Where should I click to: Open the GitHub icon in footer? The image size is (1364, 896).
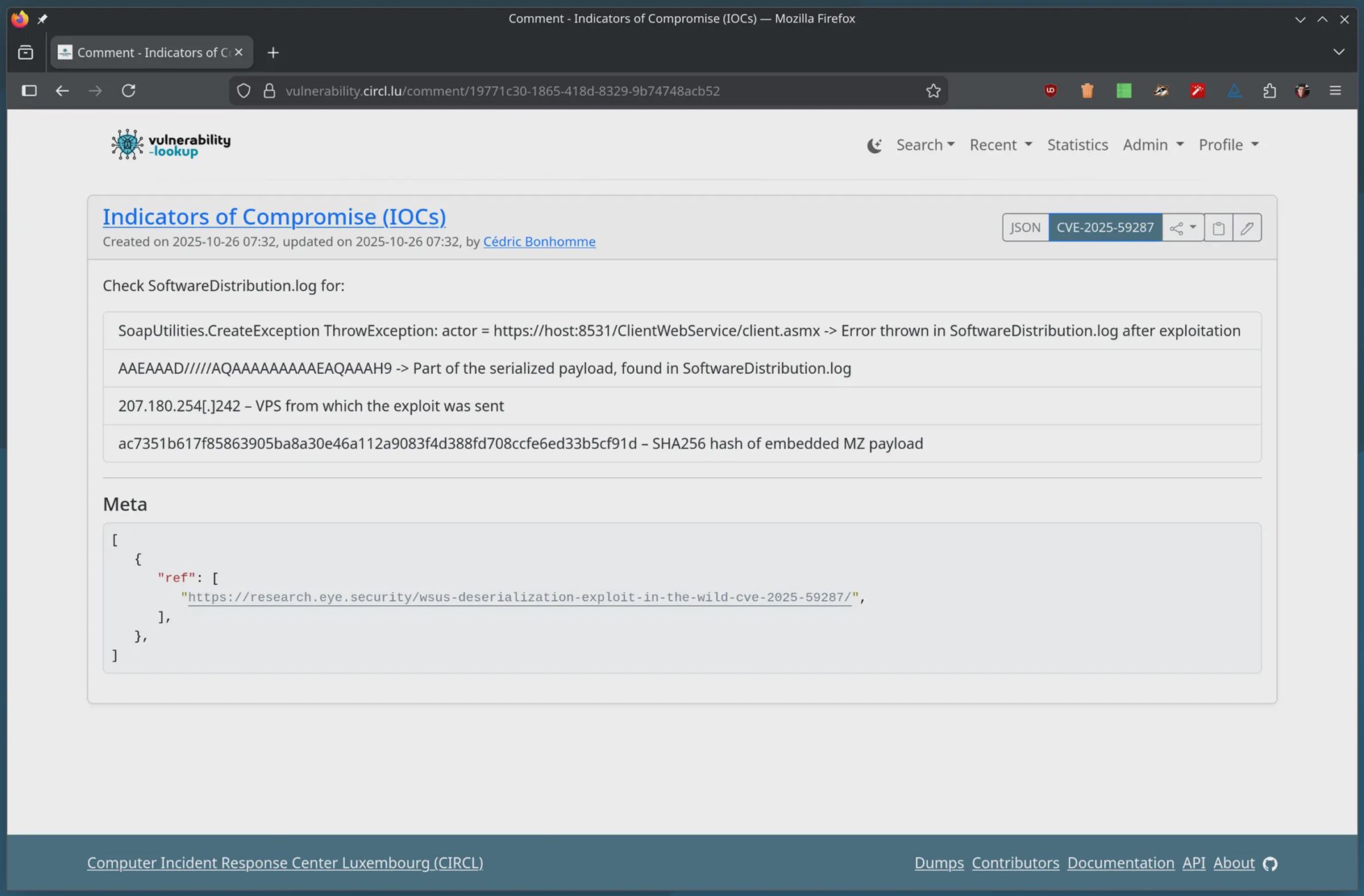click(1270, 863)
